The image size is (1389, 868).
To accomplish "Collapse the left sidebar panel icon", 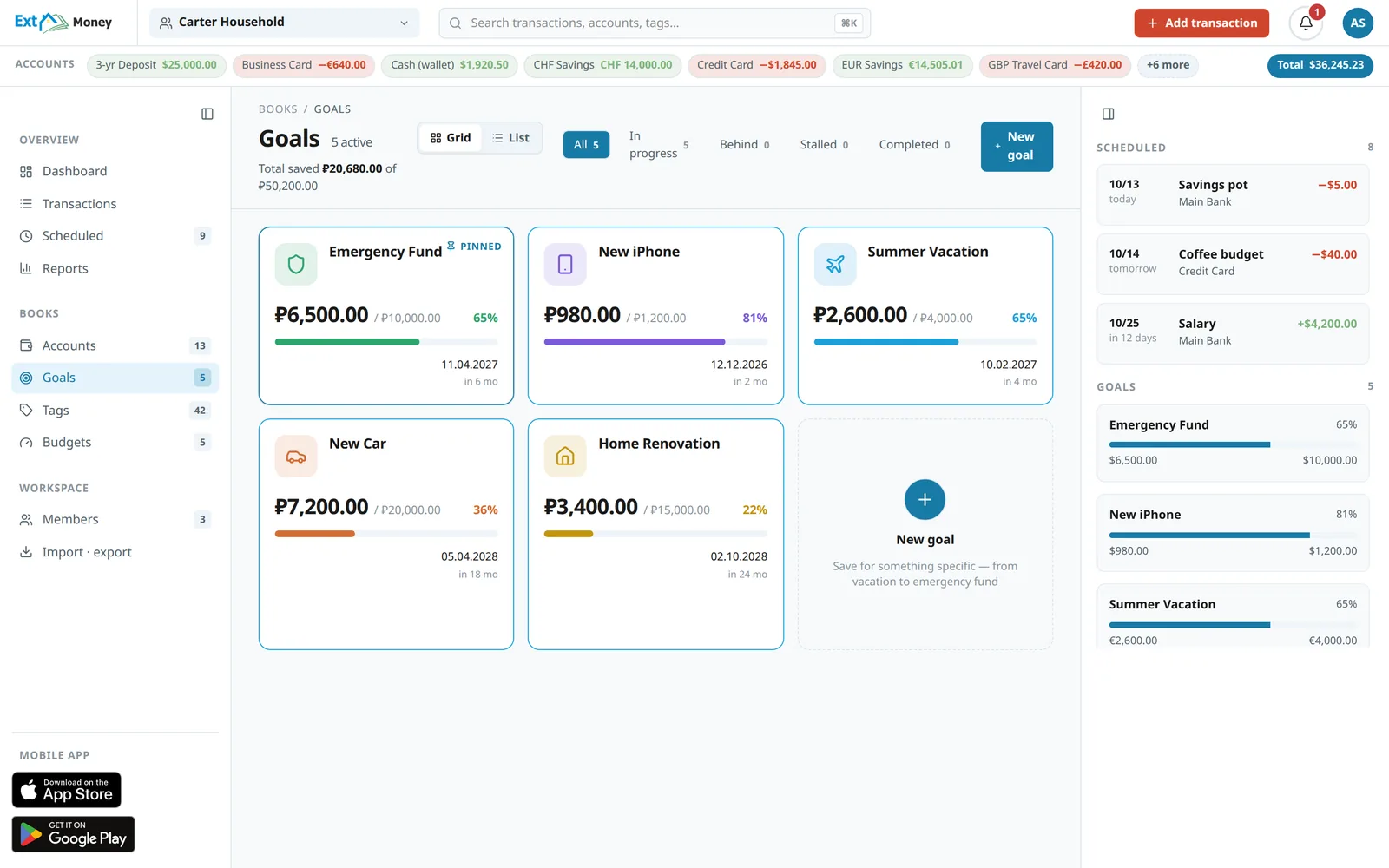I will 207,114.
